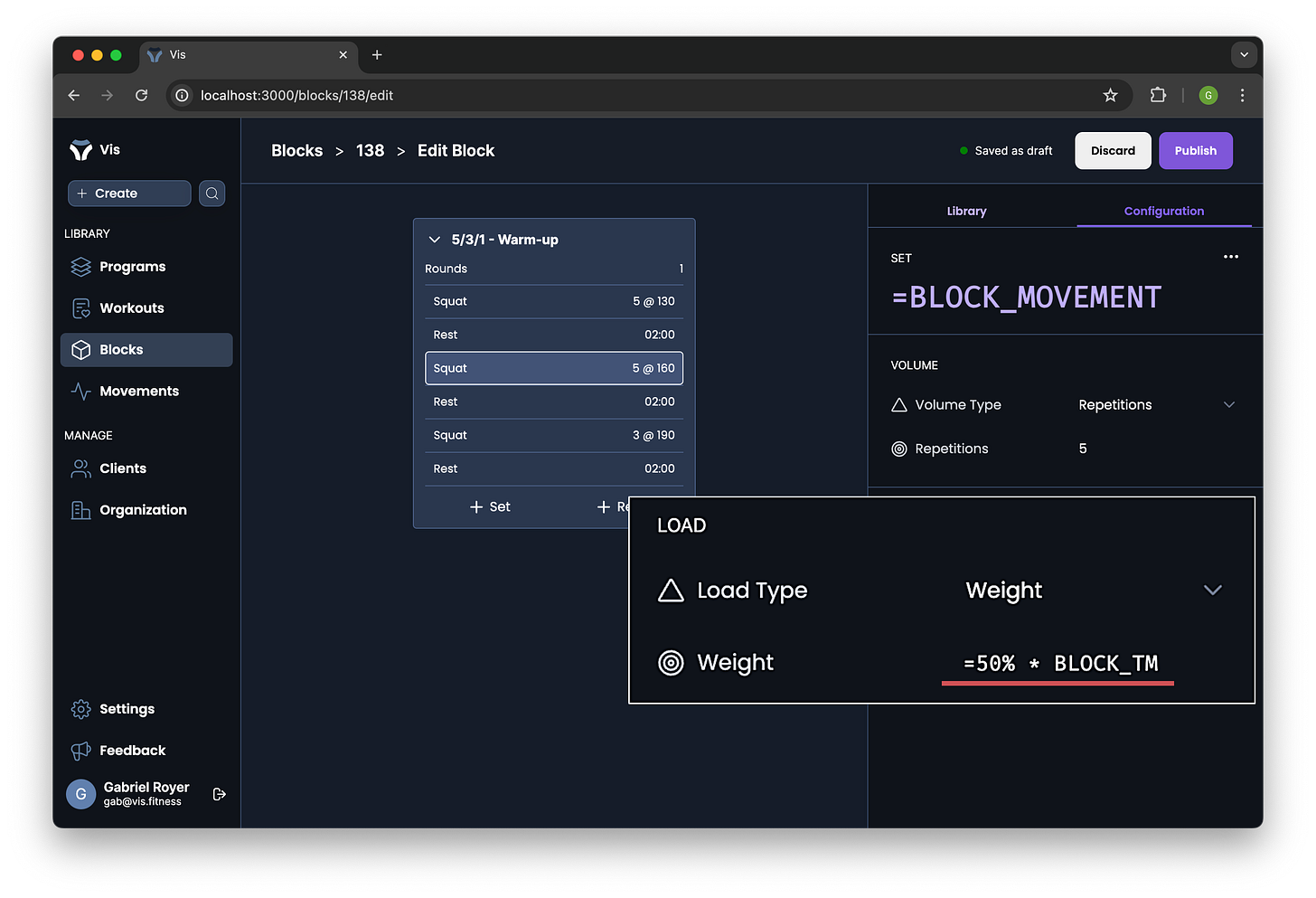
Task: Open the Chrome three-dot menu
Action: [1243, 95]
